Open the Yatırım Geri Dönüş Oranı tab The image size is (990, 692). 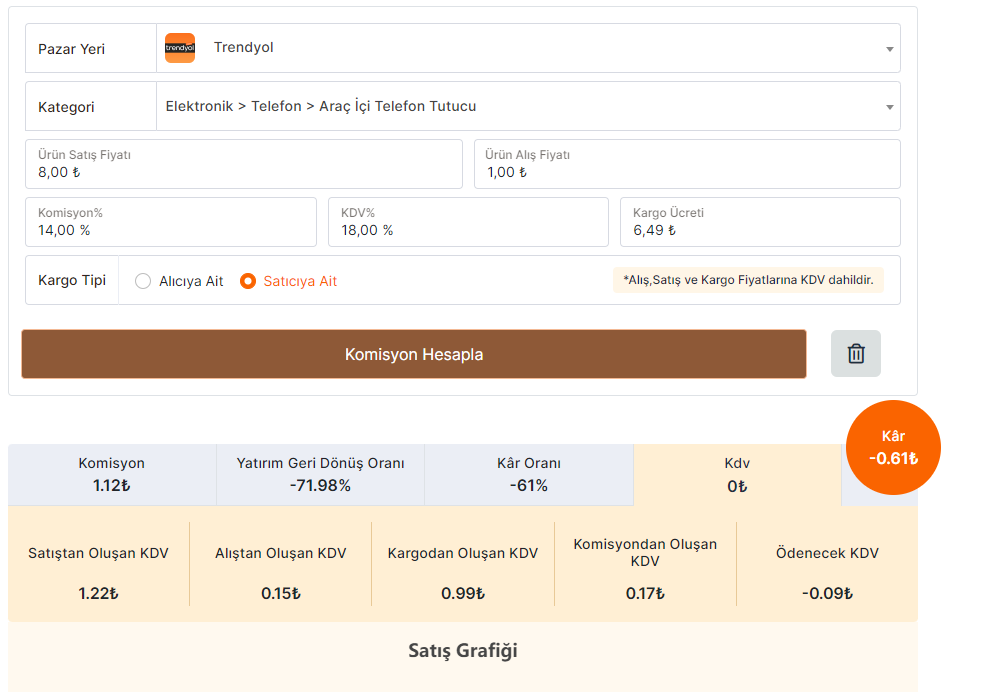[320, 475]
